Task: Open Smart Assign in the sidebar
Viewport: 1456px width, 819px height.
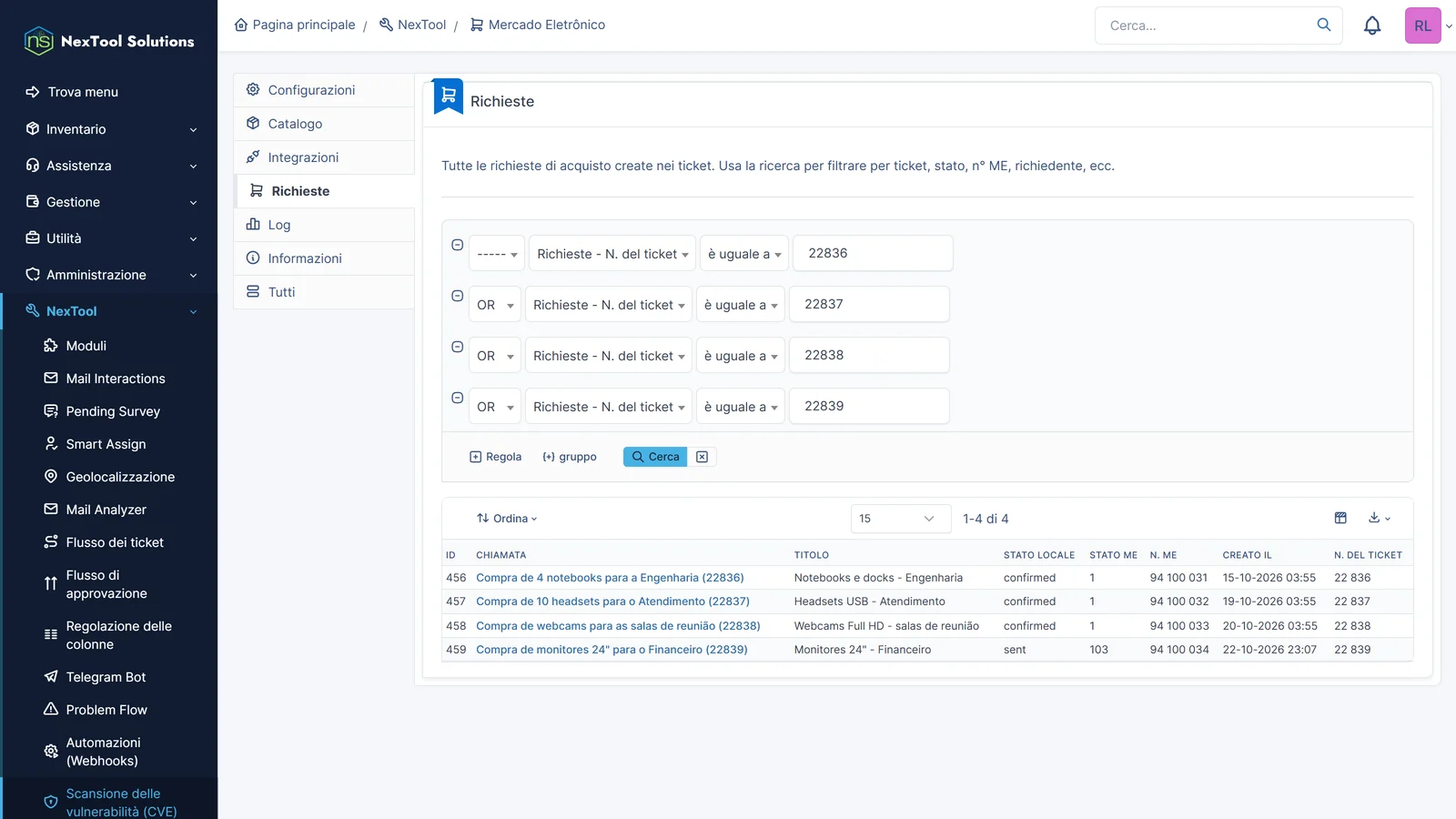Action: point(106,444)
